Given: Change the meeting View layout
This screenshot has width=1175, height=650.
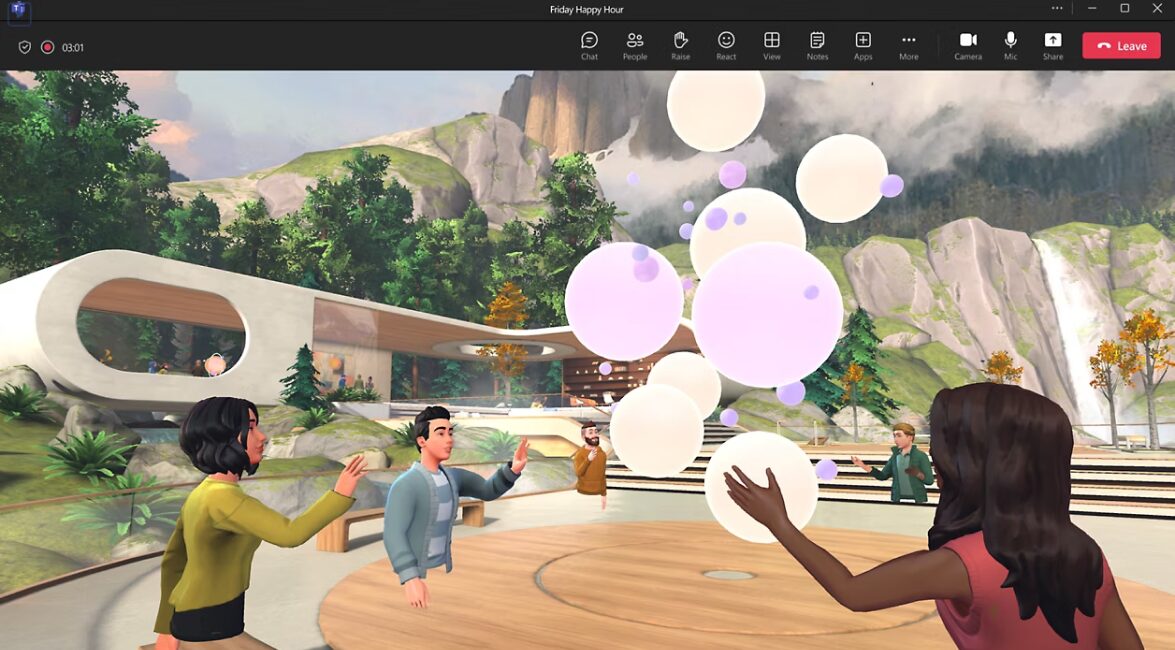Looking at the screenshot, I should click(772, 46).
